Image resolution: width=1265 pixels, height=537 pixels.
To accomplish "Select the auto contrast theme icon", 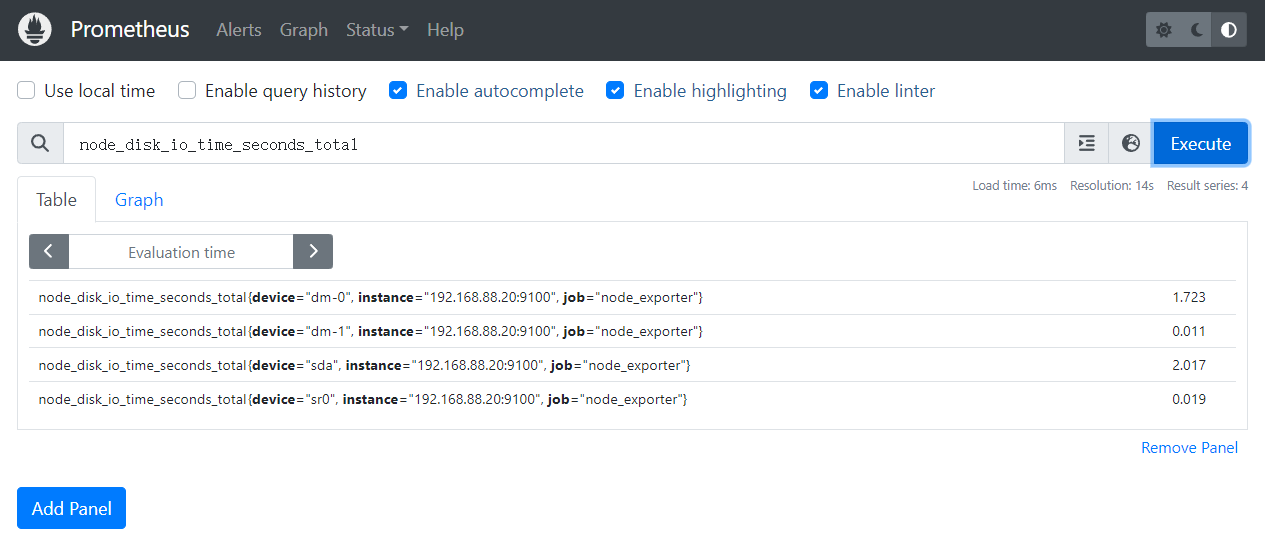I will (1229, 30).
